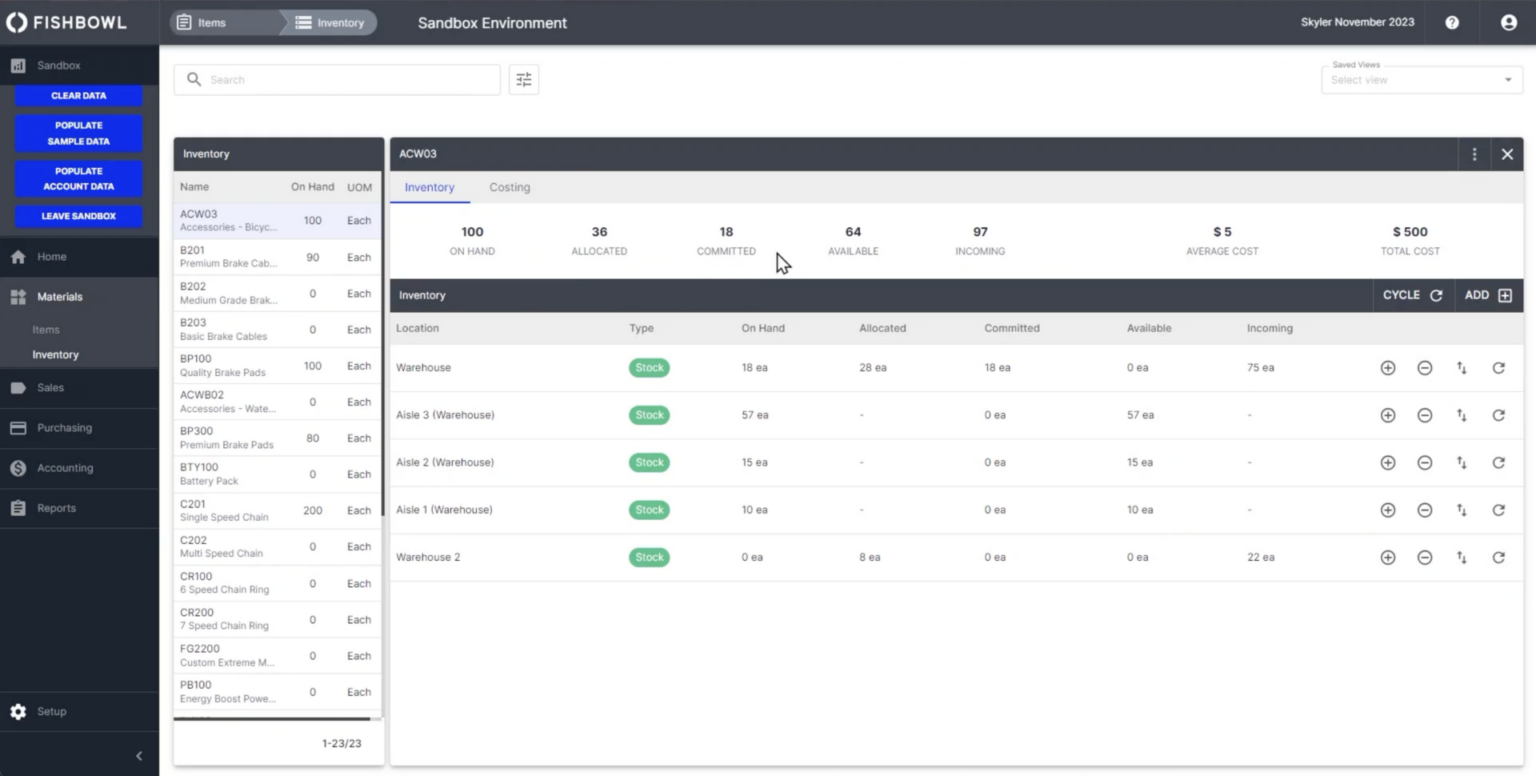The image size is (1536, 776).
Task: Select the Setup gear in the sidebar
Action: coord(16,711)
